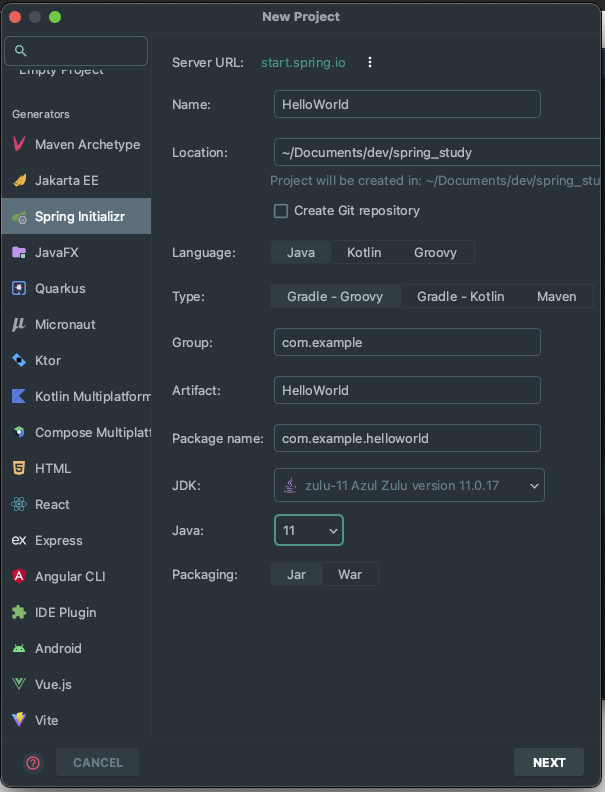Image resolution: width=605 pixels, height=792 pixels.
Task: Open the Server URL three-dot options menu
Action: 370,62
